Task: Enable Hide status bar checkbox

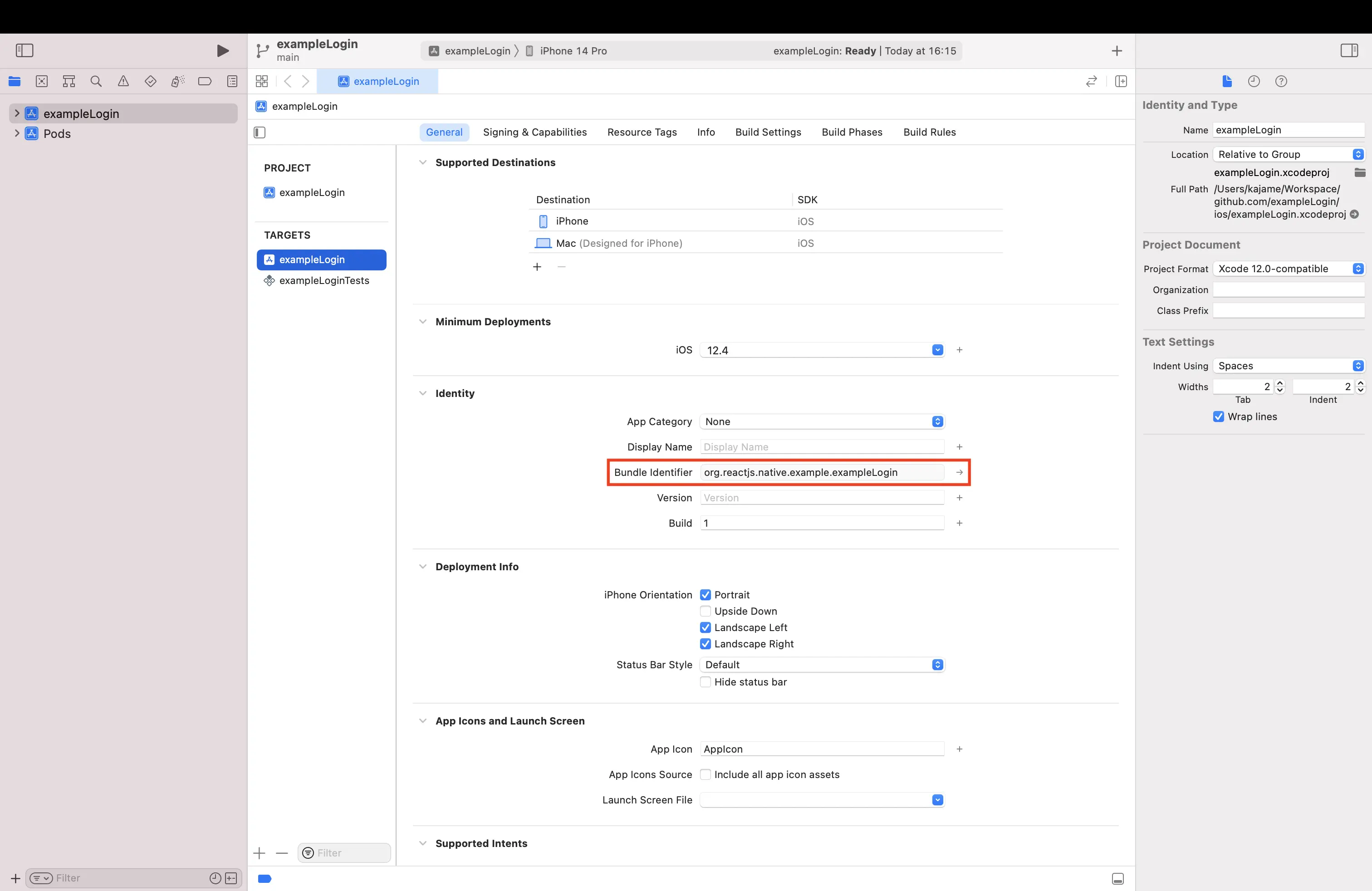Action: click(x=706, y=682)
